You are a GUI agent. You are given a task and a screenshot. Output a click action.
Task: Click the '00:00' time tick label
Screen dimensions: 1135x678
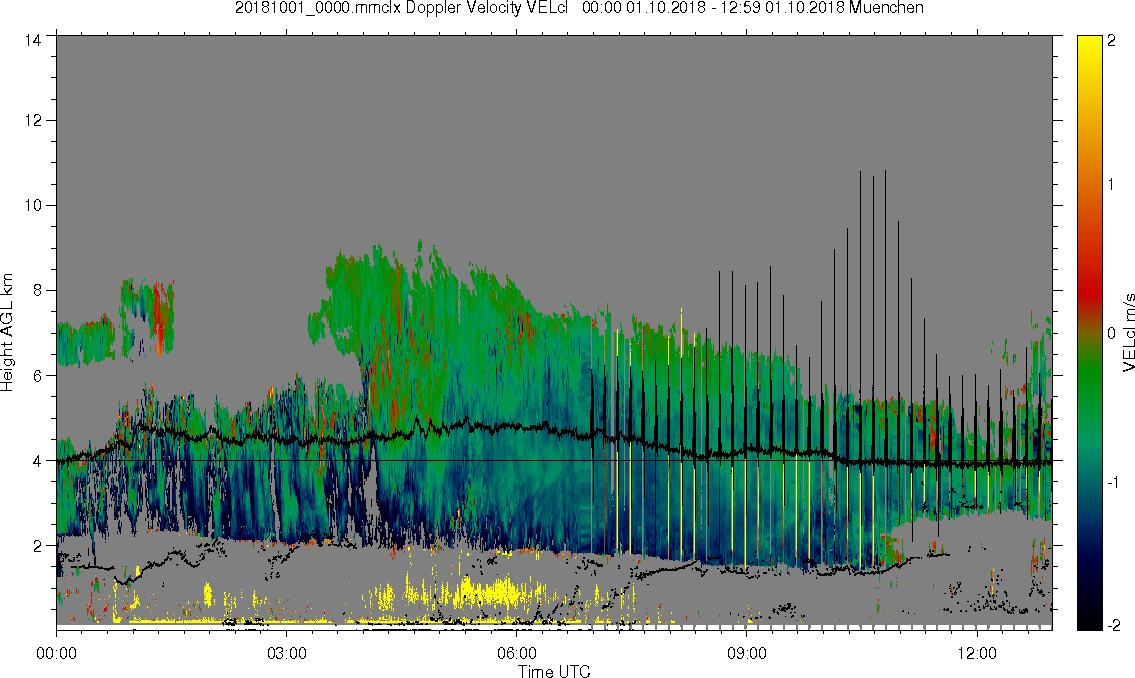point(56,653)
